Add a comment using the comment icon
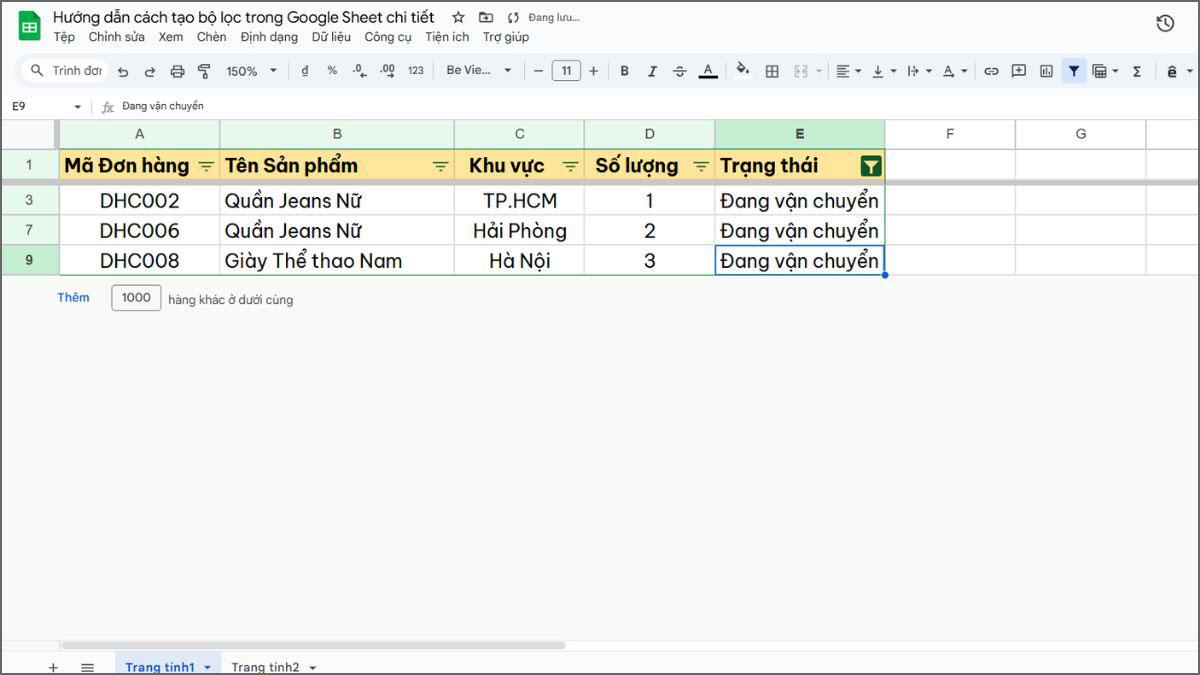 tap(1019, 70)
